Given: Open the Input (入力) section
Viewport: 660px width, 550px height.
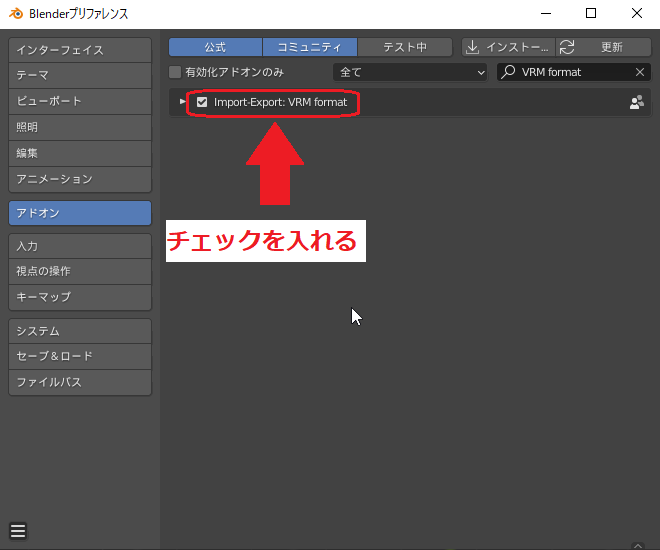Looking at the screenshot, I should pyautogui.click(x=80, y=246).
